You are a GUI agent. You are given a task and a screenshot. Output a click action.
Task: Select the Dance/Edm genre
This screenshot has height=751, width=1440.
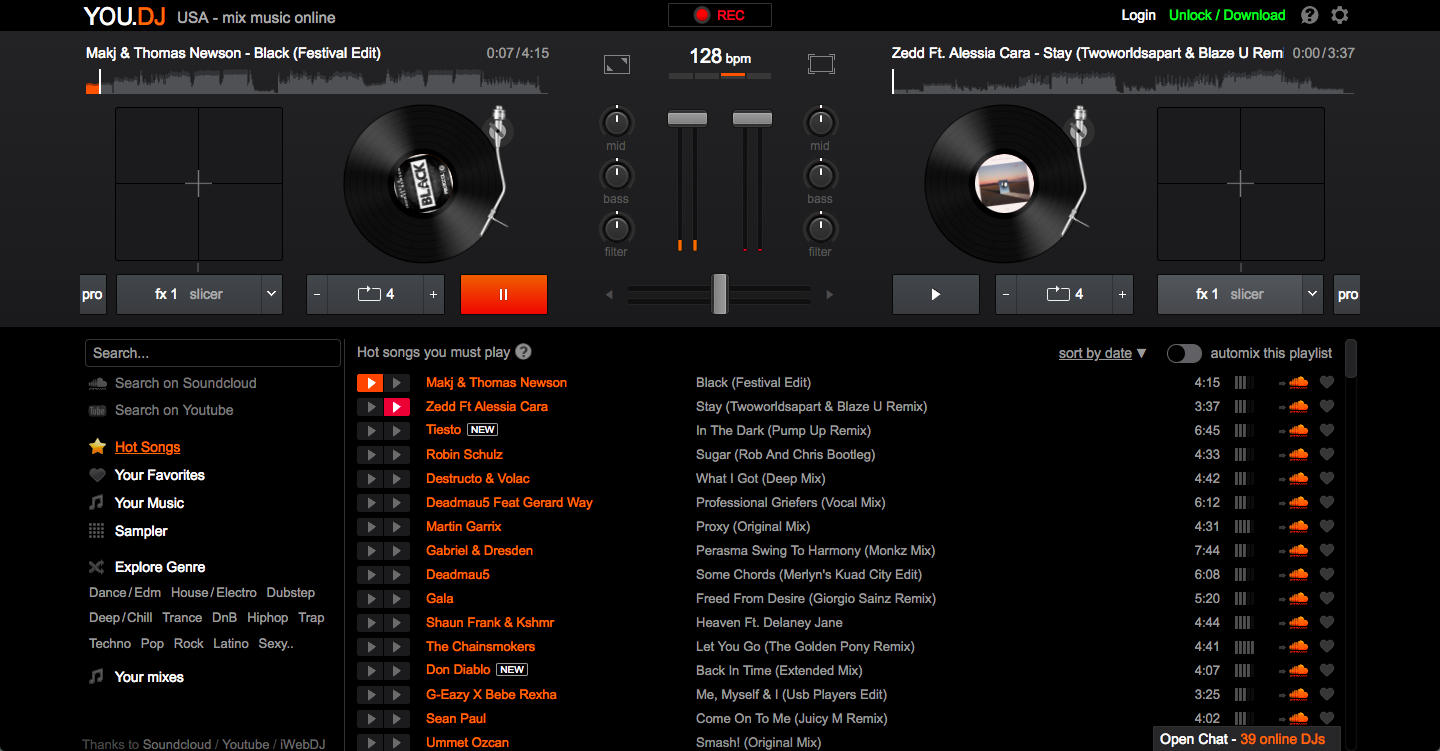coord(125,593)
